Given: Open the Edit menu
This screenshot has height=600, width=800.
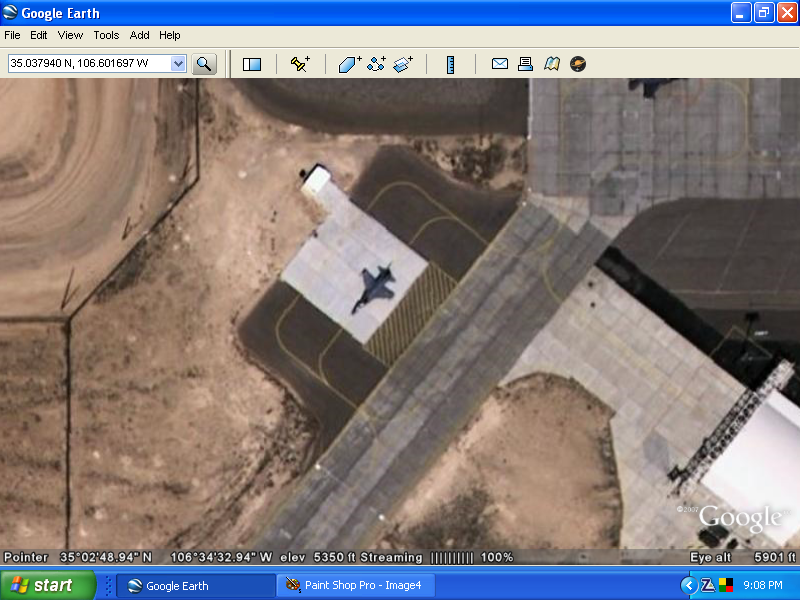Looking at the screenshot, I should (38, 35).
